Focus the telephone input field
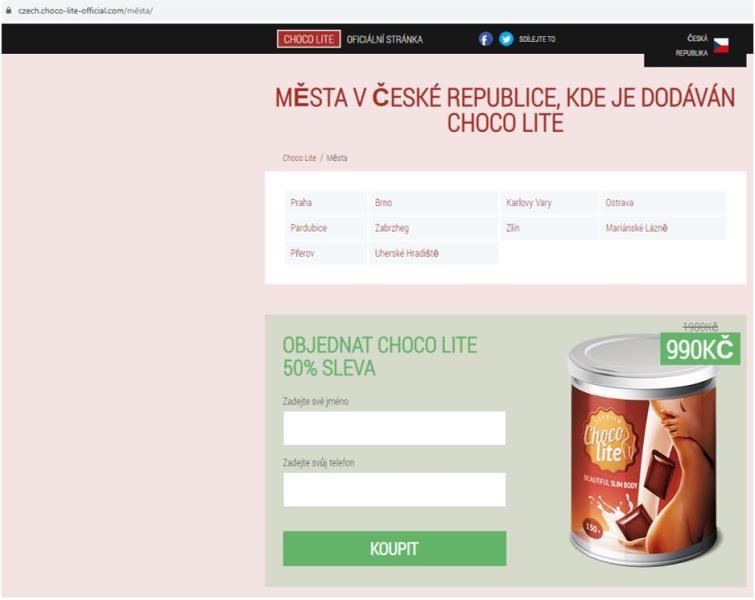 coord(394,490)
